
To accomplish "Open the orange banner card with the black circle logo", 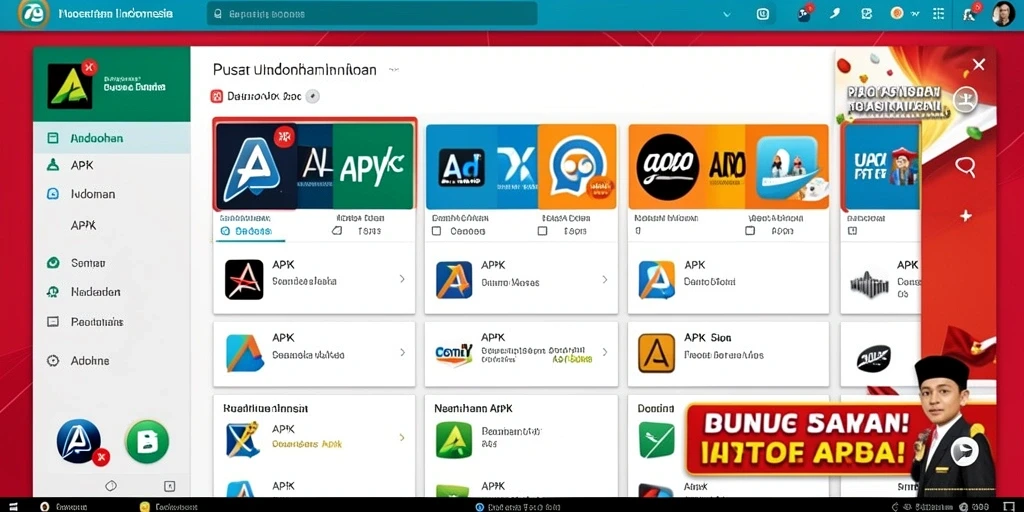I will (x=728, y=167).
